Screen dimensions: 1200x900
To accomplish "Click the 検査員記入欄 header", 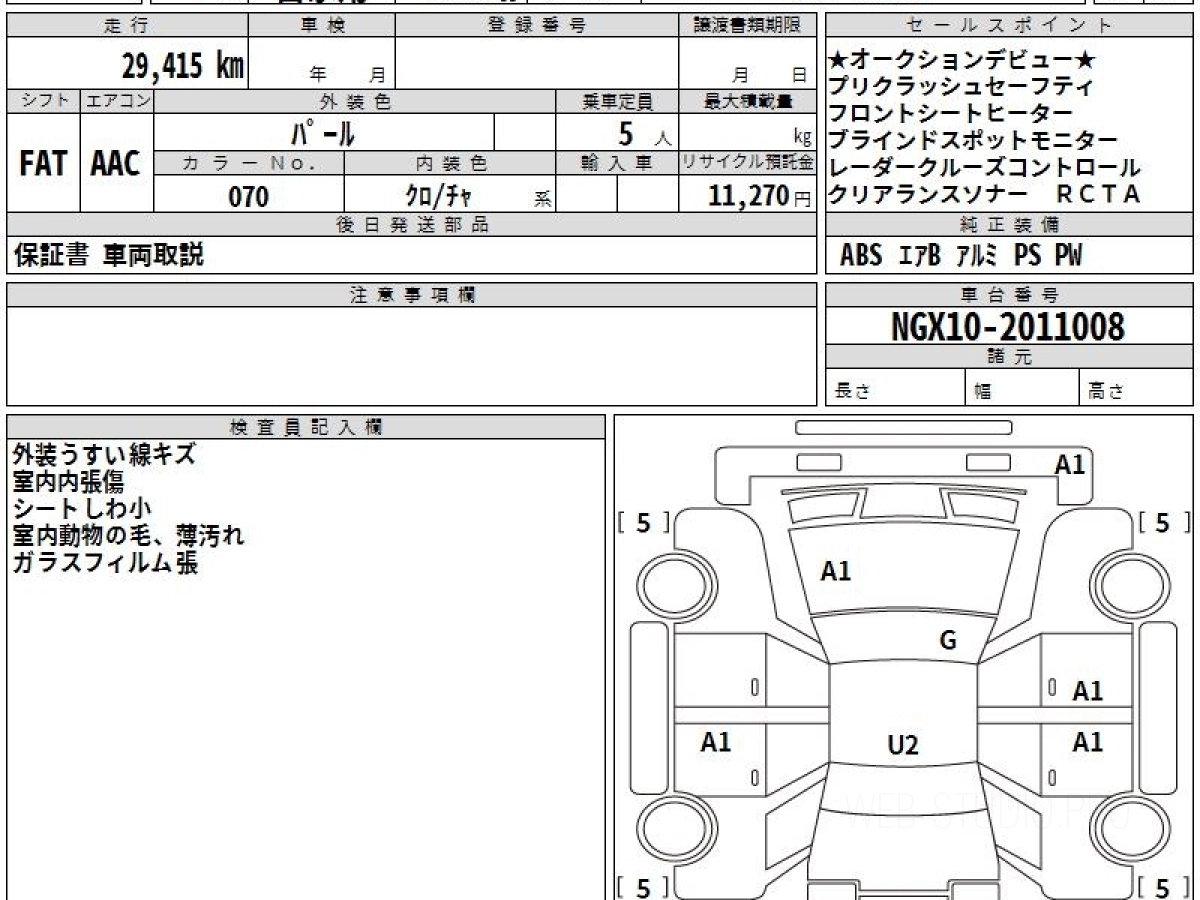I will coord(306,427).
